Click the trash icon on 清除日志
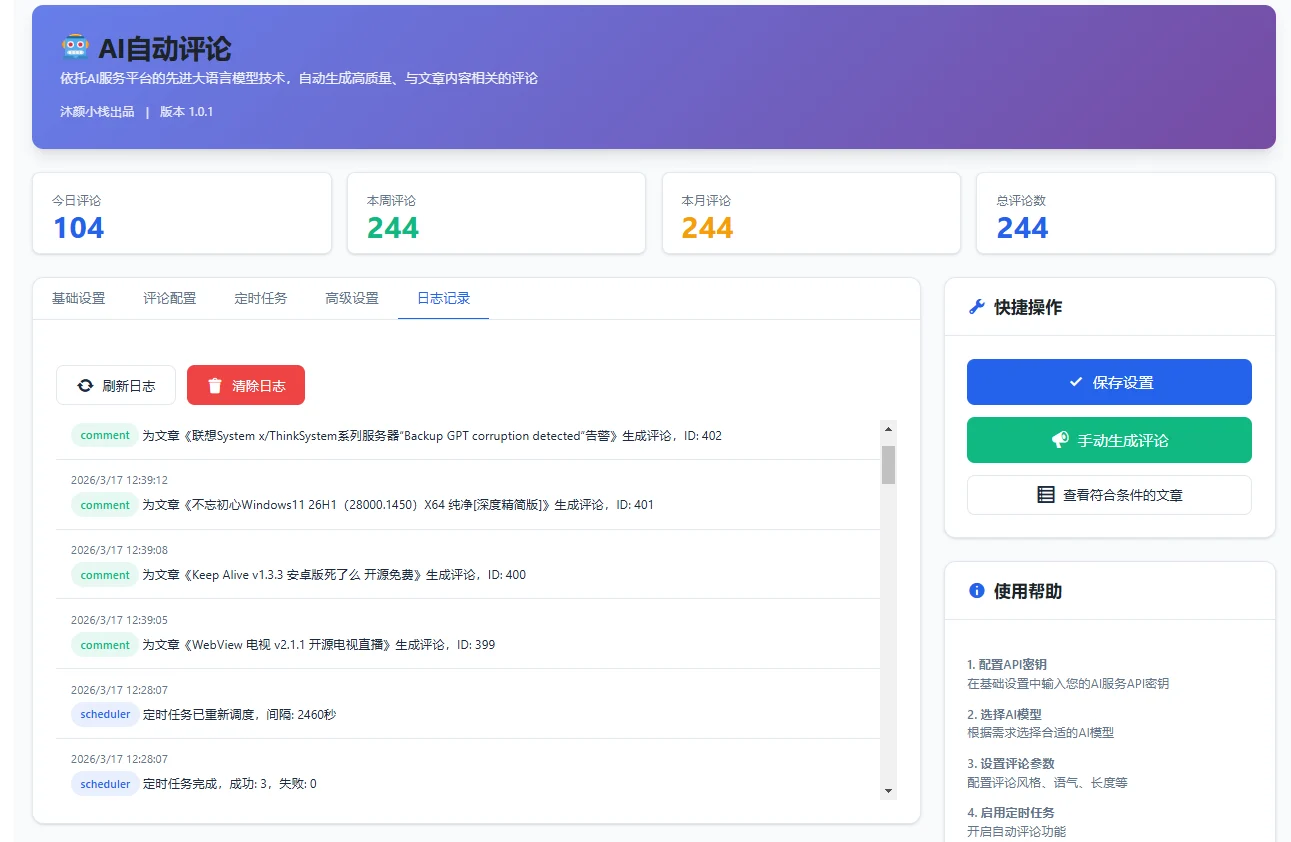1291x842 pixels. pyautogui.click(x=215, y=385)
